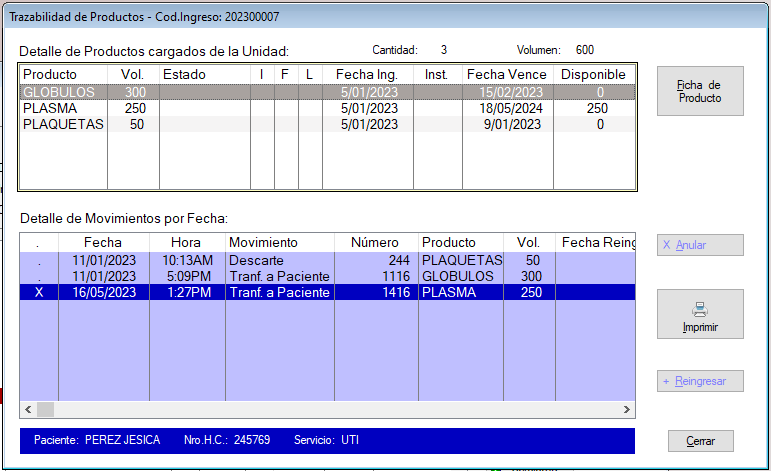
Task: Click the Disponible column header
Action: pyautogui.click(x=593, y=75)
